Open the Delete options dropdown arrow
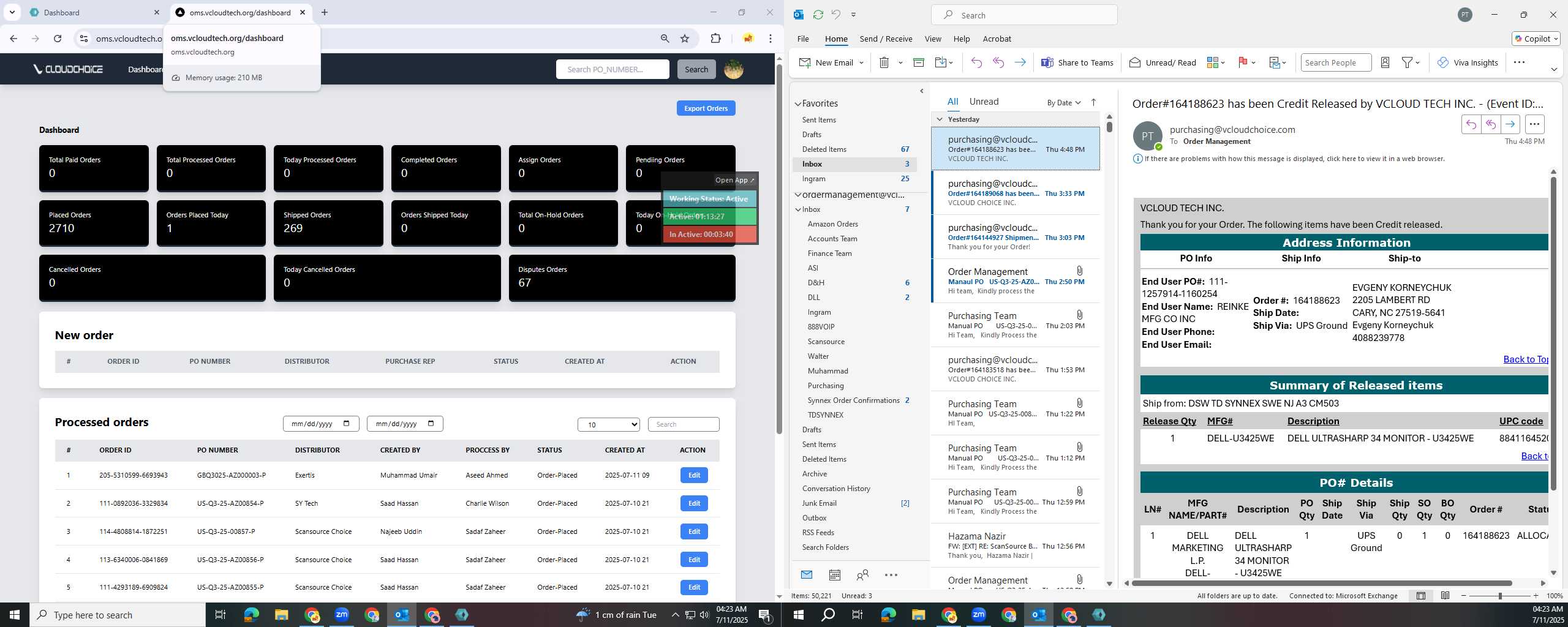1568x627 pixels. (x=900, y=62)
